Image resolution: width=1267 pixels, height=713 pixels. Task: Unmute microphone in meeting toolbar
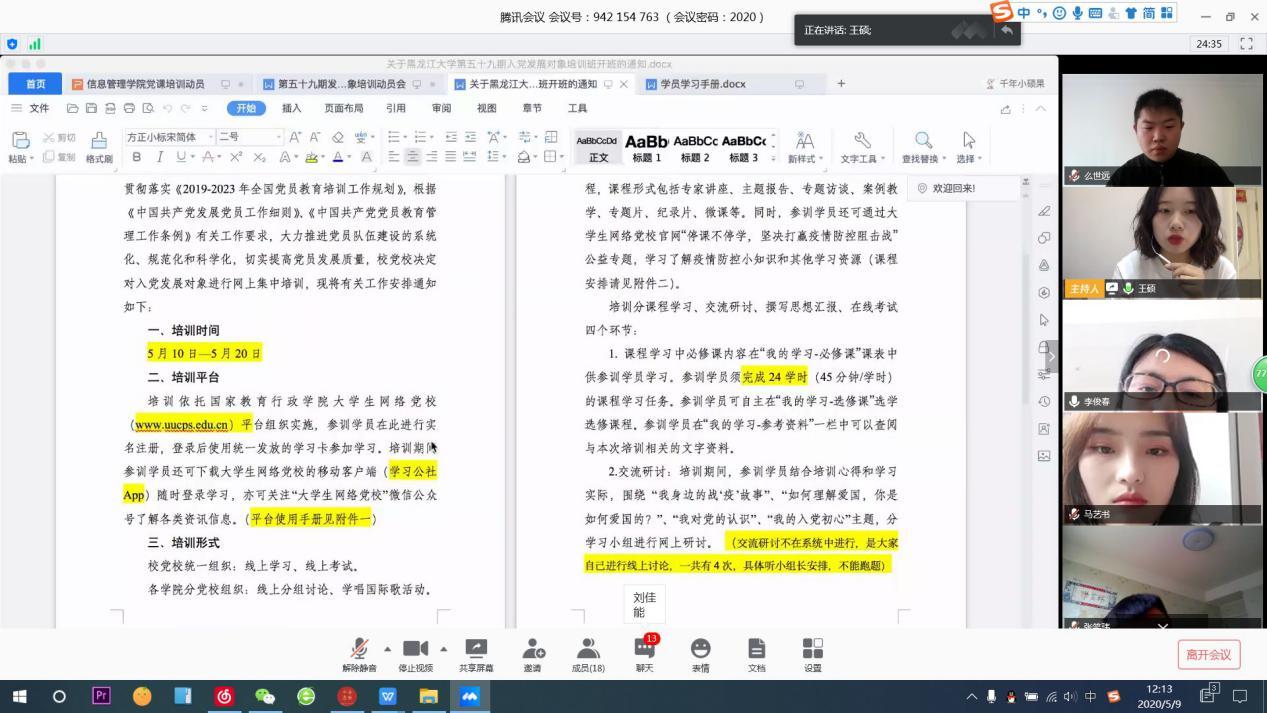coord(359,651)
